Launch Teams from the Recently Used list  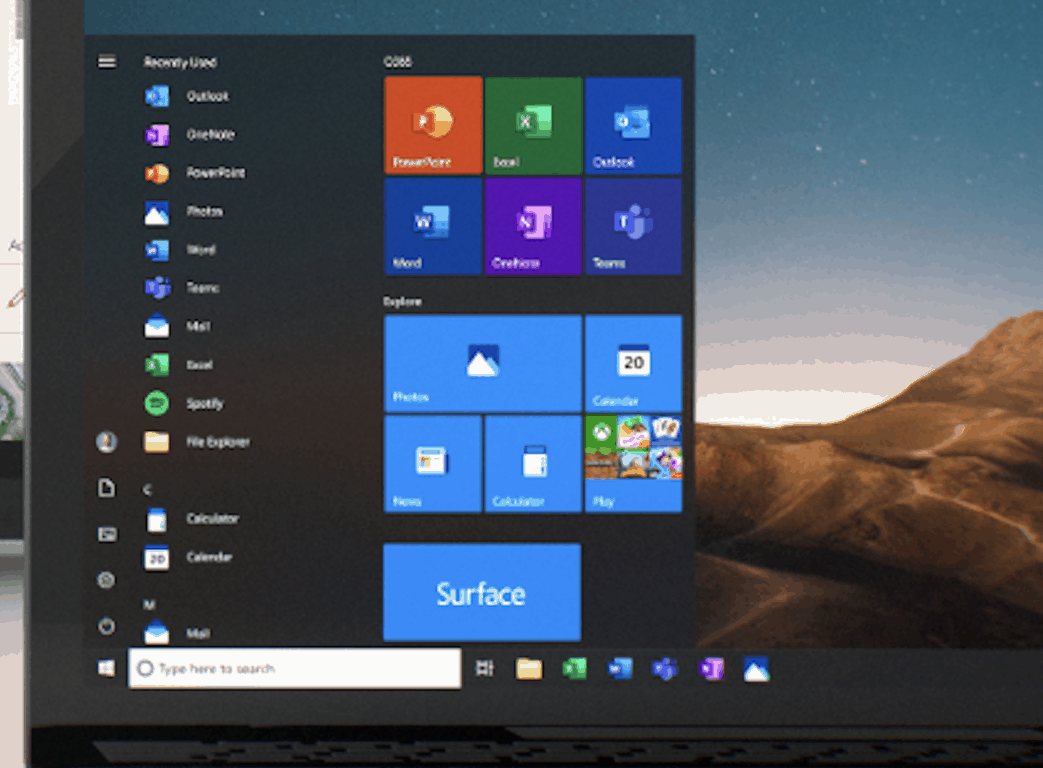coord(182,288)
